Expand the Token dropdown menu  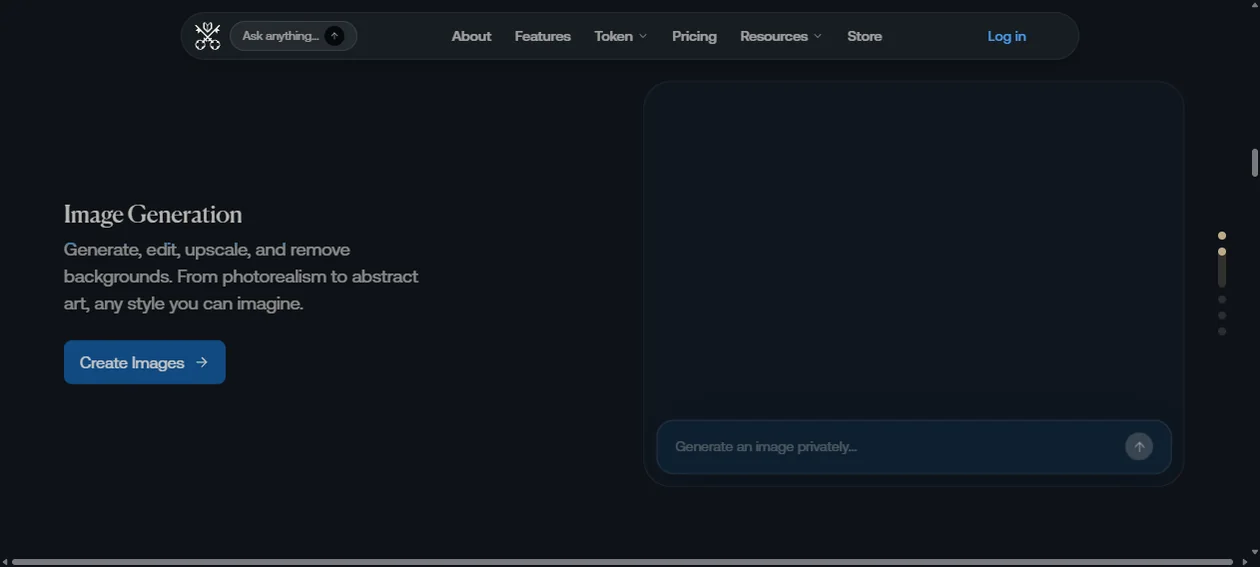621,36
